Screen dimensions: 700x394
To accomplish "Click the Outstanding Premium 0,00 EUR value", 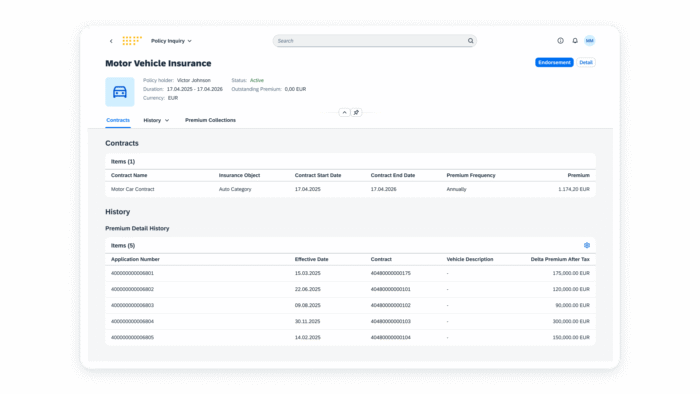I will click(x=296, y=89).
